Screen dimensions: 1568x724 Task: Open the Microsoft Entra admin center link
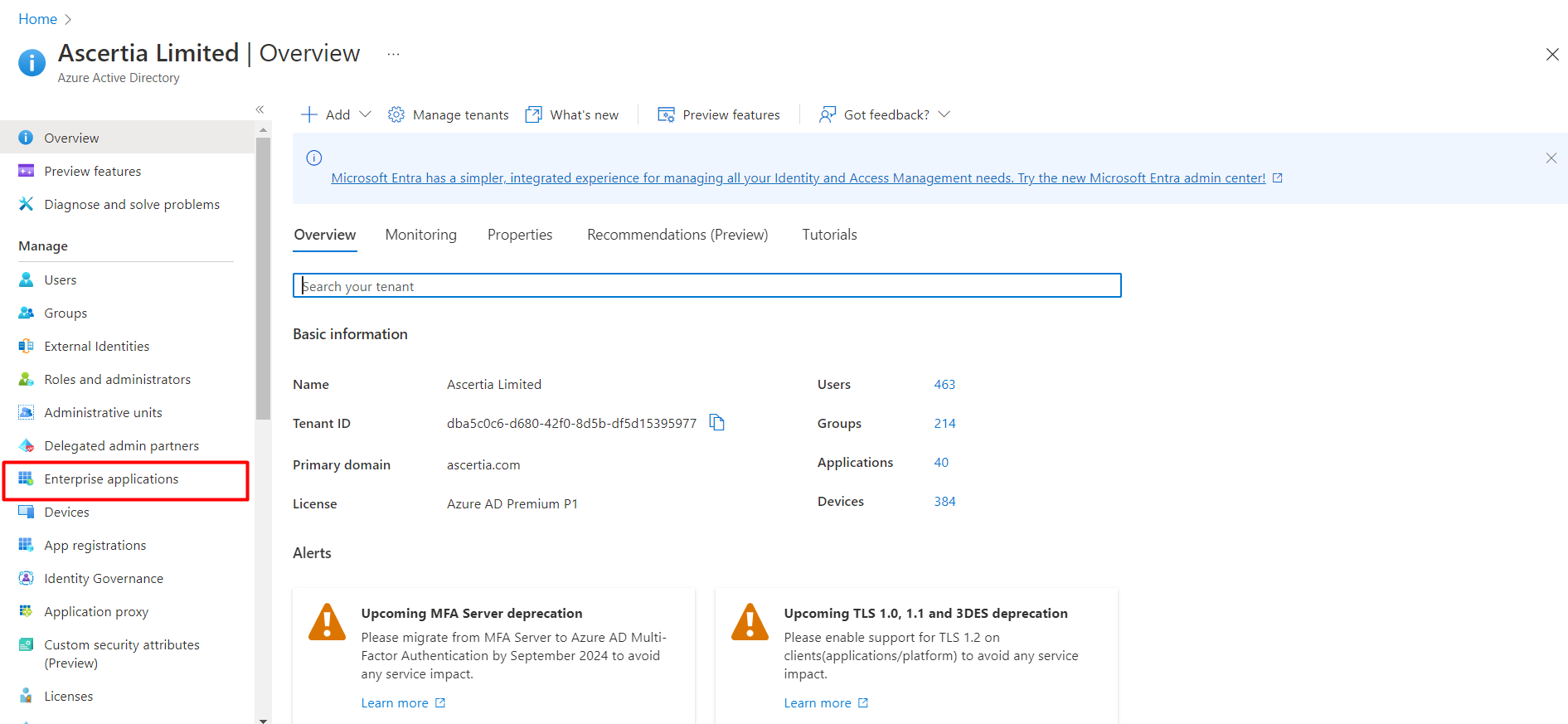[x=798, y=177]
